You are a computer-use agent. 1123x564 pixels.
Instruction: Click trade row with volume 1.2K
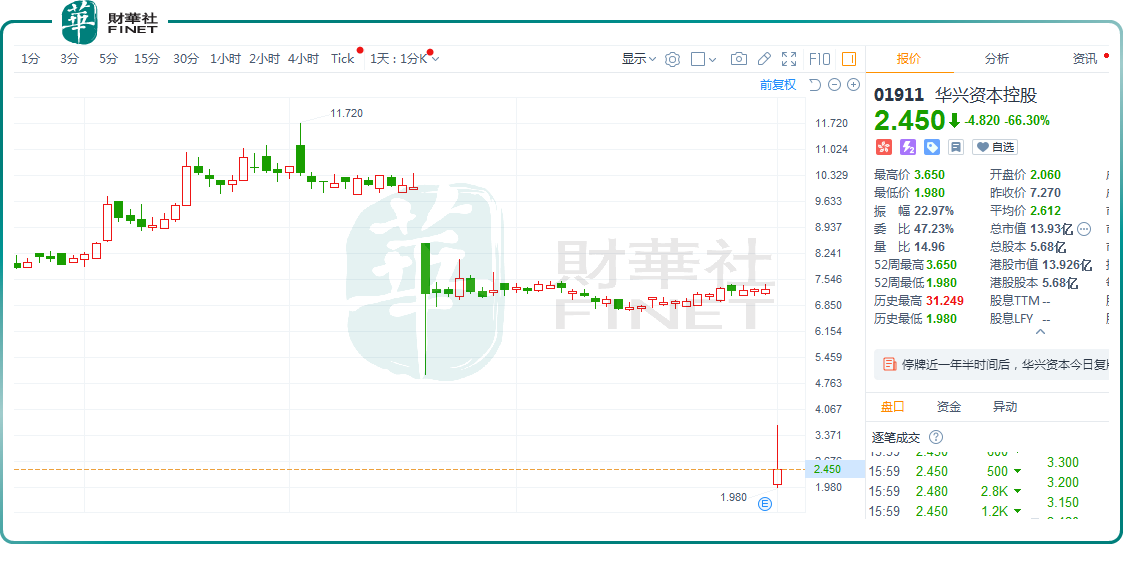coord(945,511)
